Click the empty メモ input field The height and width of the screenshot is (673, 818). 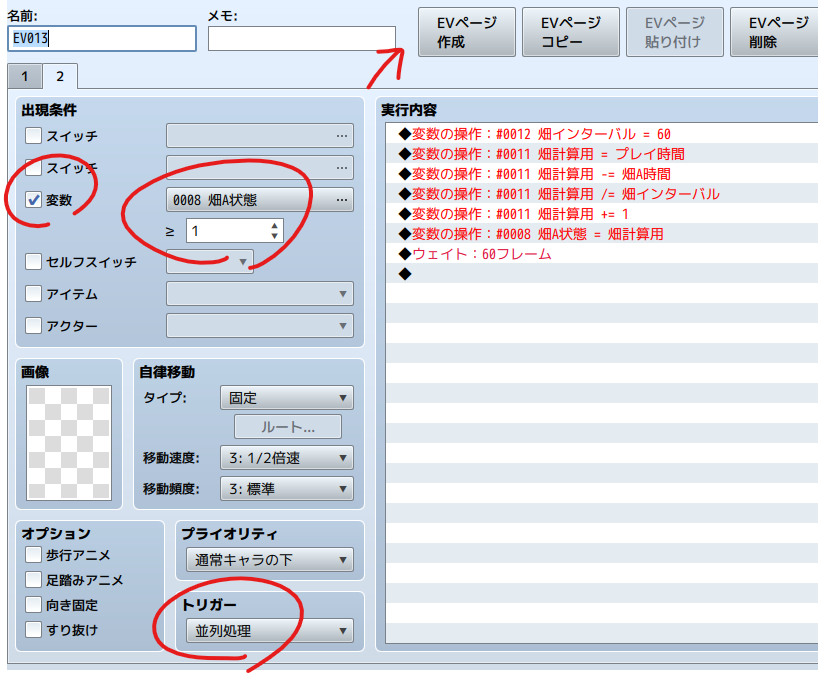tap(302, 39)
